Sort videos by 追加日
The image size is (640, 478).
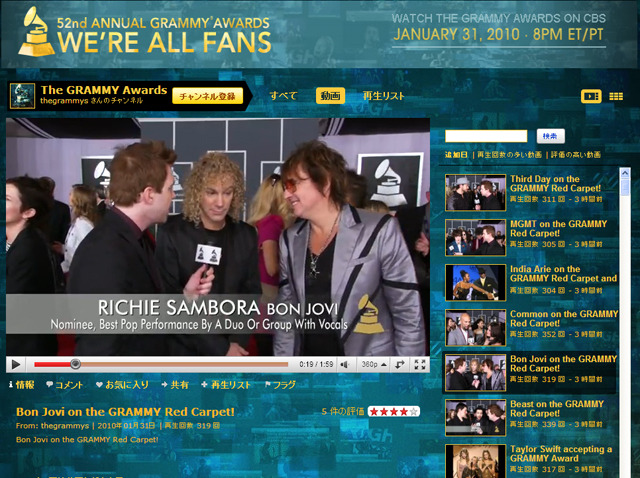pyautogui.click(x=456, y=155)
